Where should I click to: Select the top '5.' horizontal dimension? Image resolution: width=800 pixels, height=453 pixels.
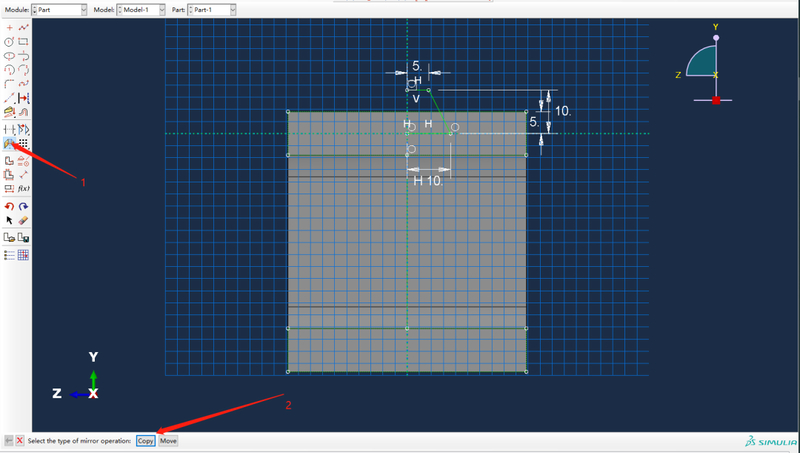point(417,66)
